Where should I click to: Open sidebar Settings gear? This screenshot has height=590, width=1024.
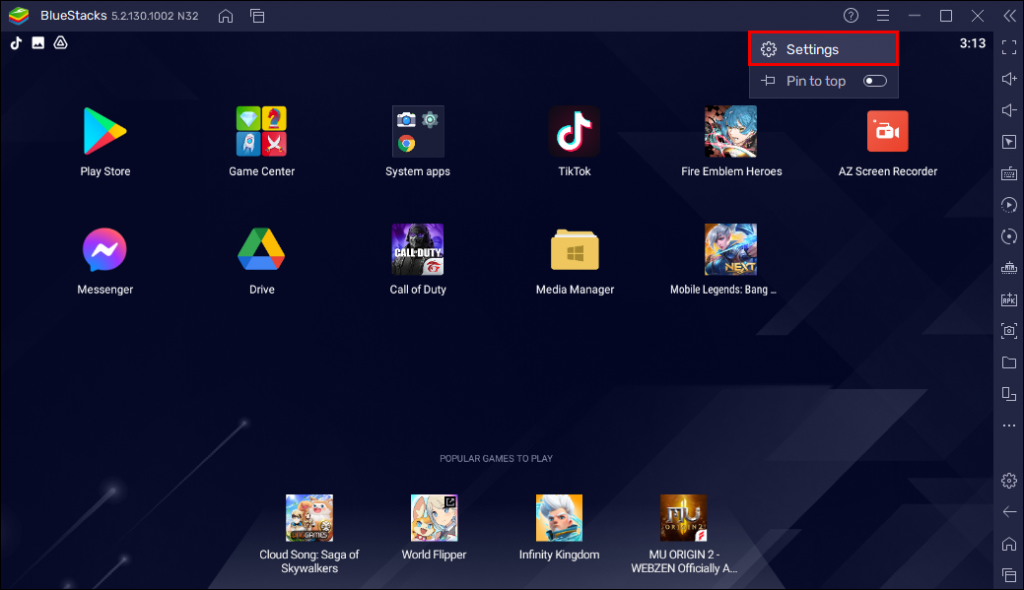coord(1010,481)
